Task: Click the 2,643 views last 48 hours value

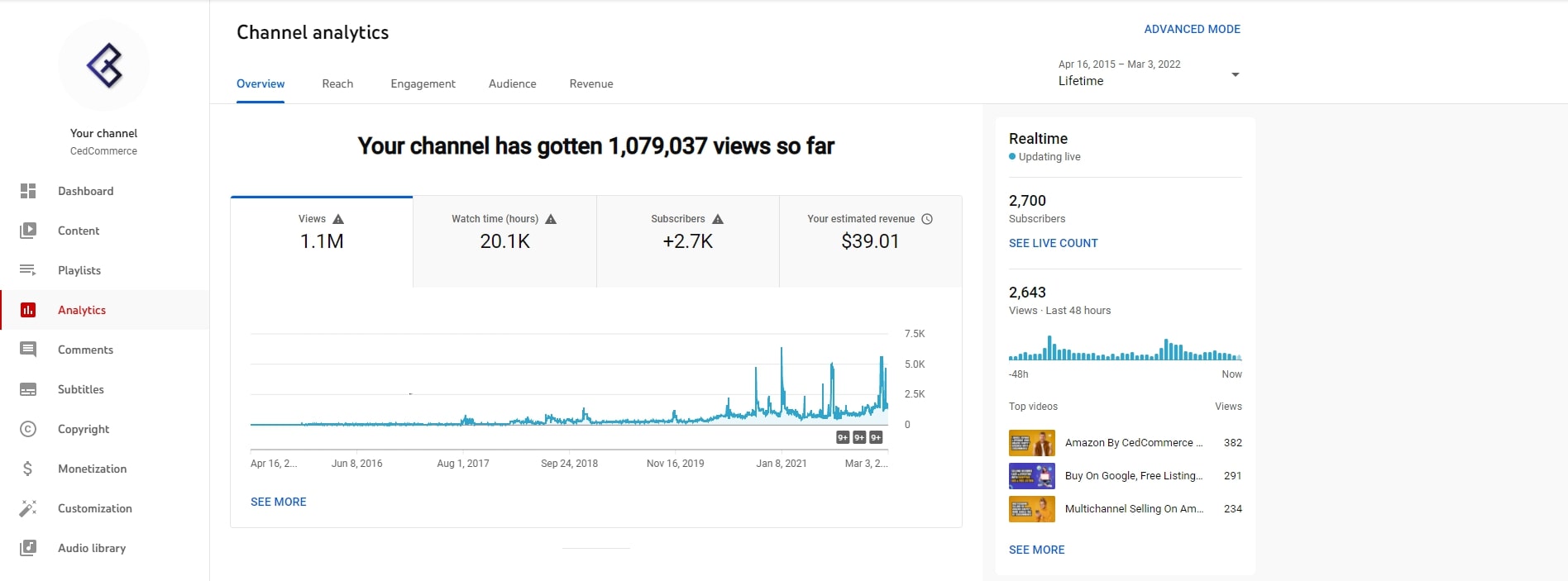Action: pyautogui.click(x=1027, y=293)
